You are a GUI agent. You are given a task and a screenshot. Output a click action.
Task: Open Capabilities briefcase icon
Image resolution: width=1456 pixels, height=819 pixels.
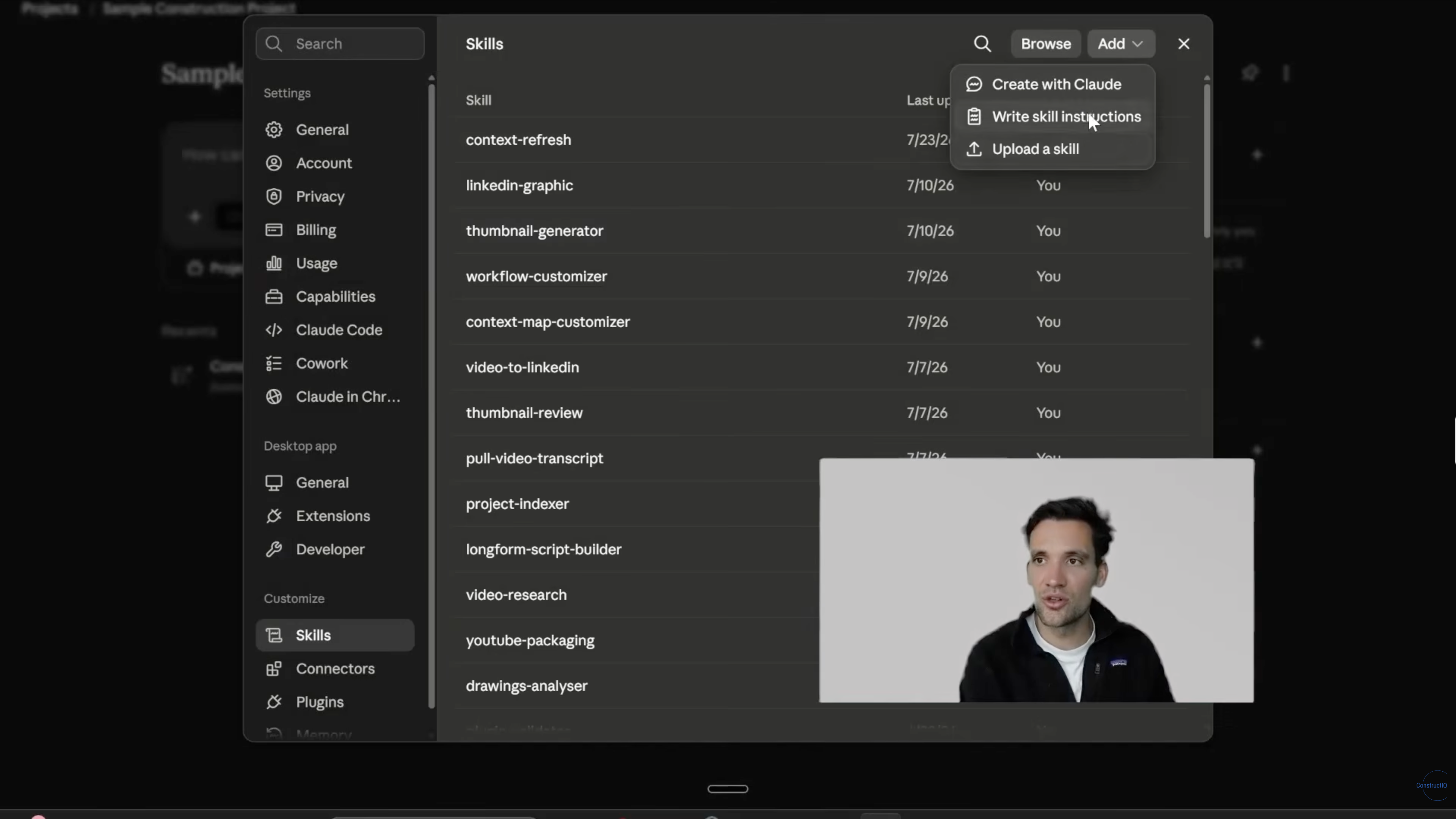tap(274, 296)
